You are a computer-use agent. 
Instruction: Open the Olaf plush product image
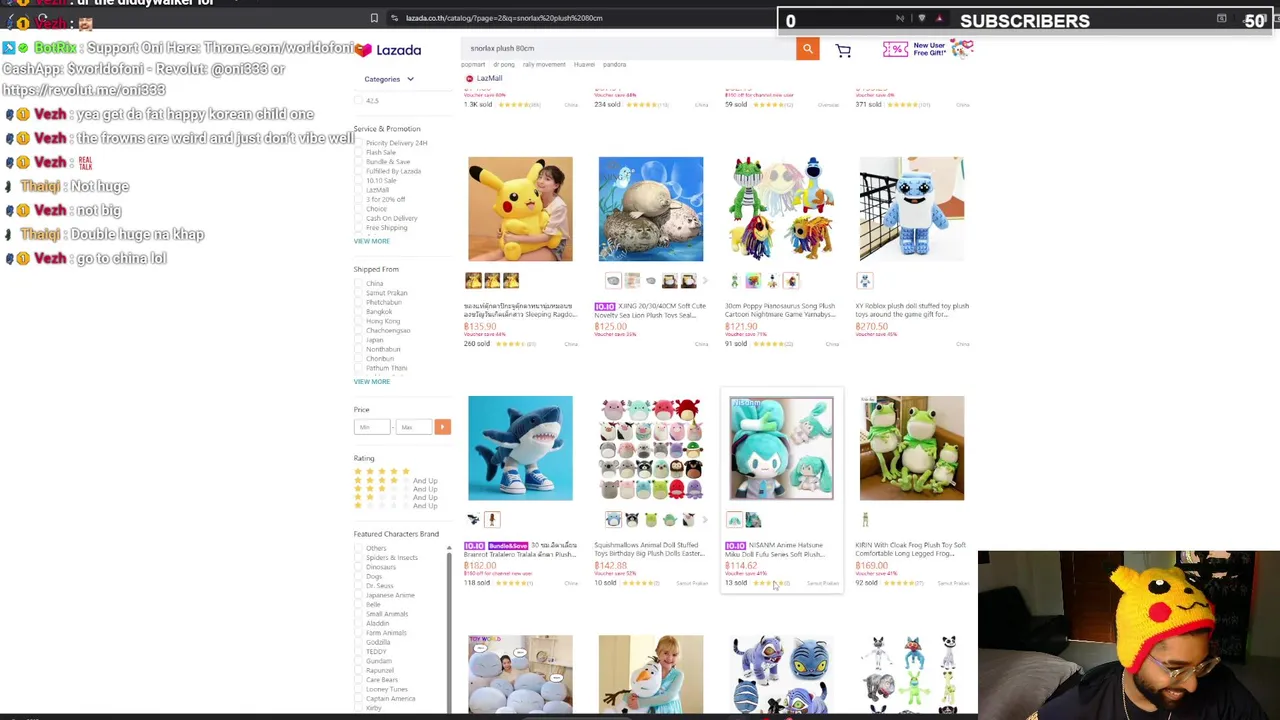pos(651,675)
